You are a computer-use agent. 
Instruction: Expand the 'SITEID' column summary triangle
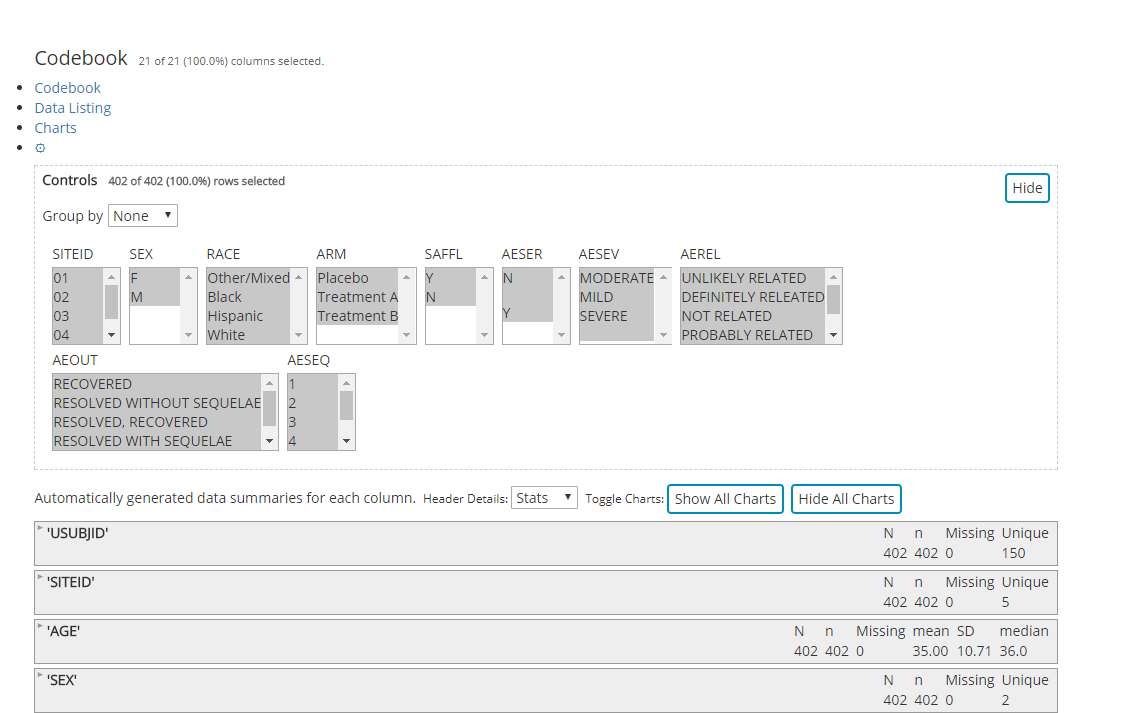40,576
